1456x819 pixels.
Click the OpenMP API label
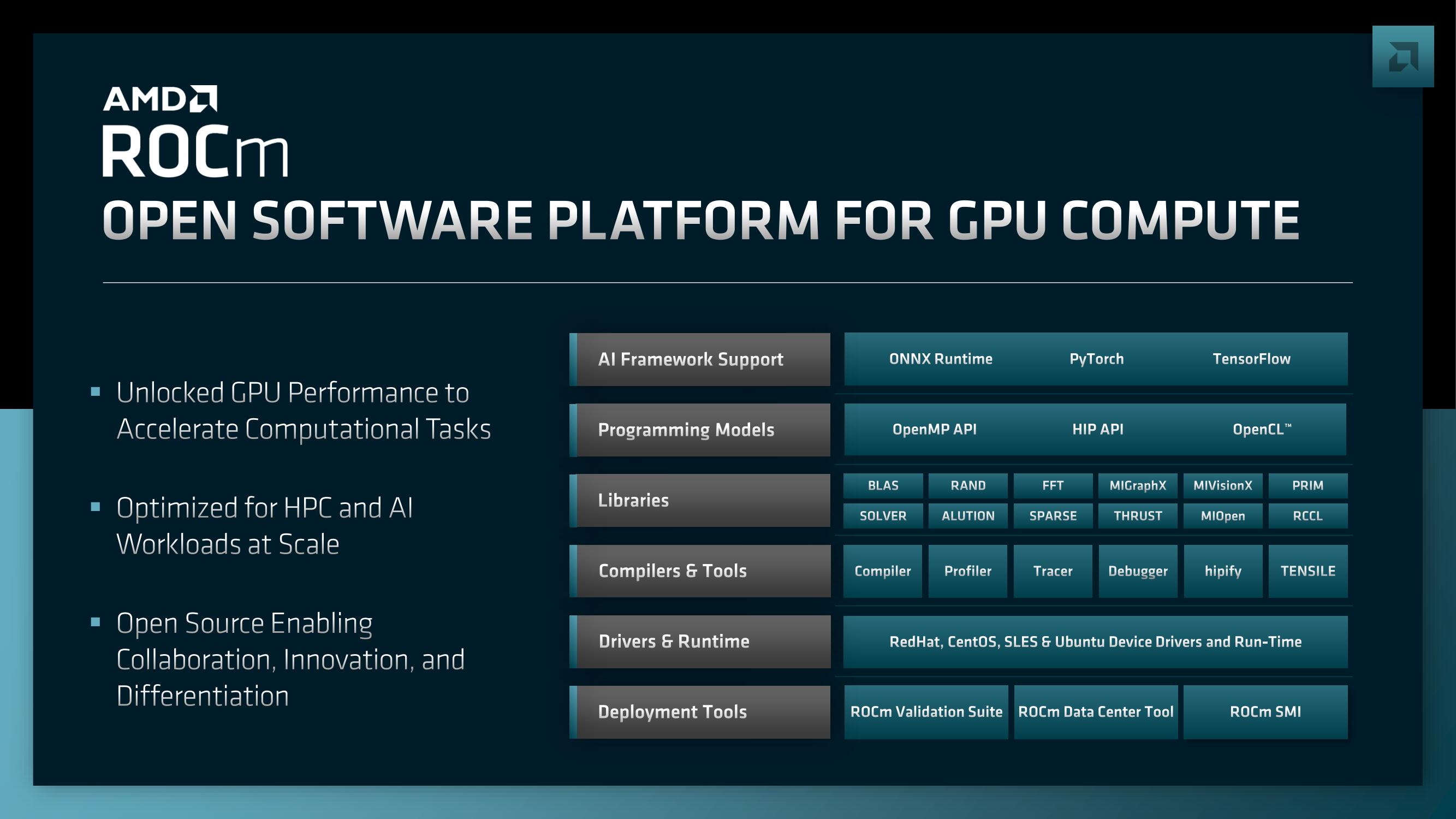pos(934,430)
